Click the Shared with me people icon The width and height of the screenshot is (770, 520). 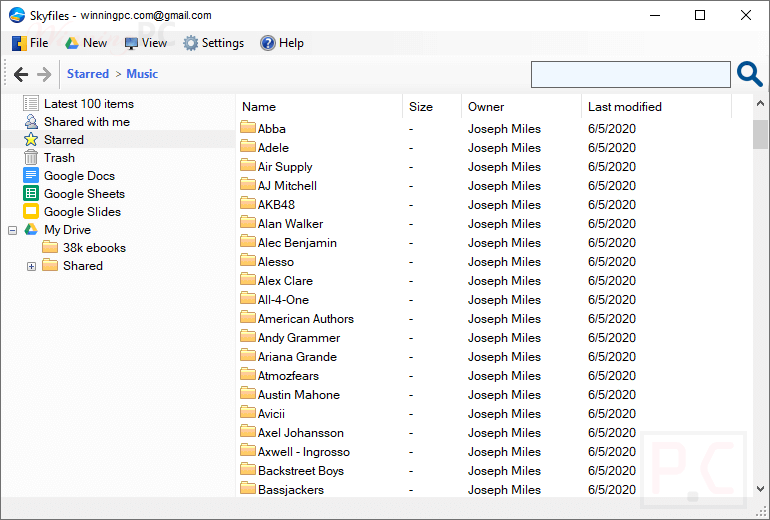[x=31, y=122]
